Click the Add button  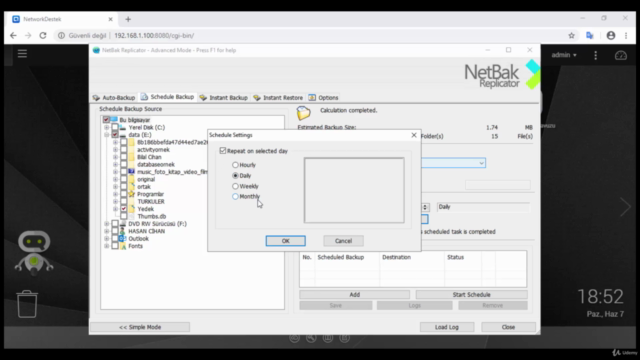tap(354, 295)
